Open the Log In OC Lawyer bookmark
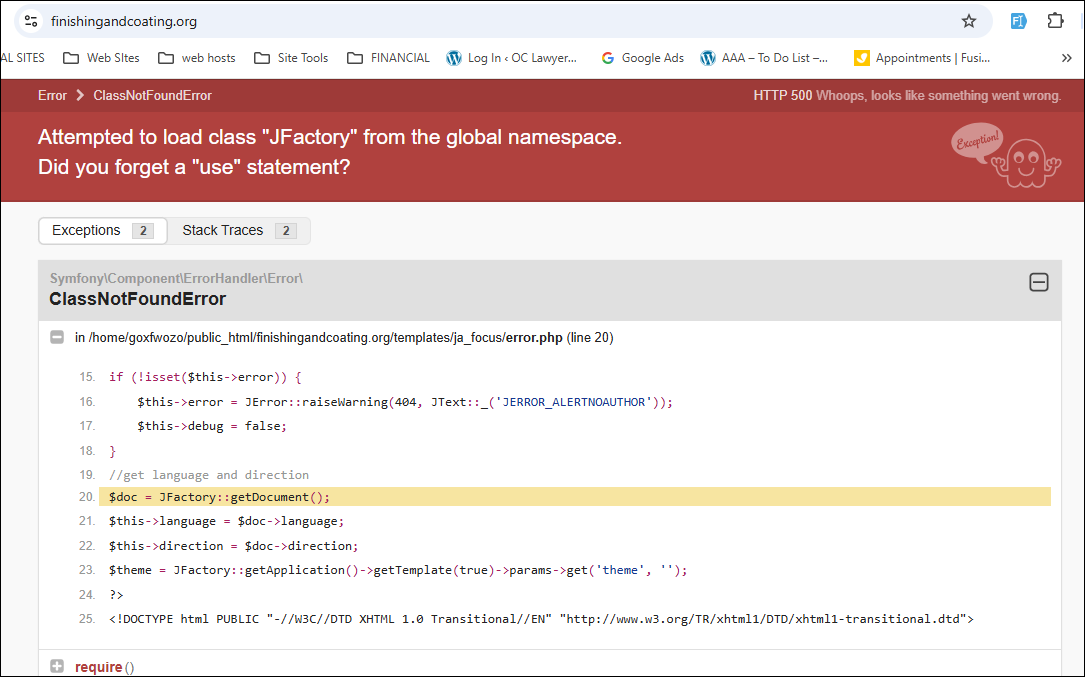The height and width of the screenshot is (677, 1085). point(512,58)
